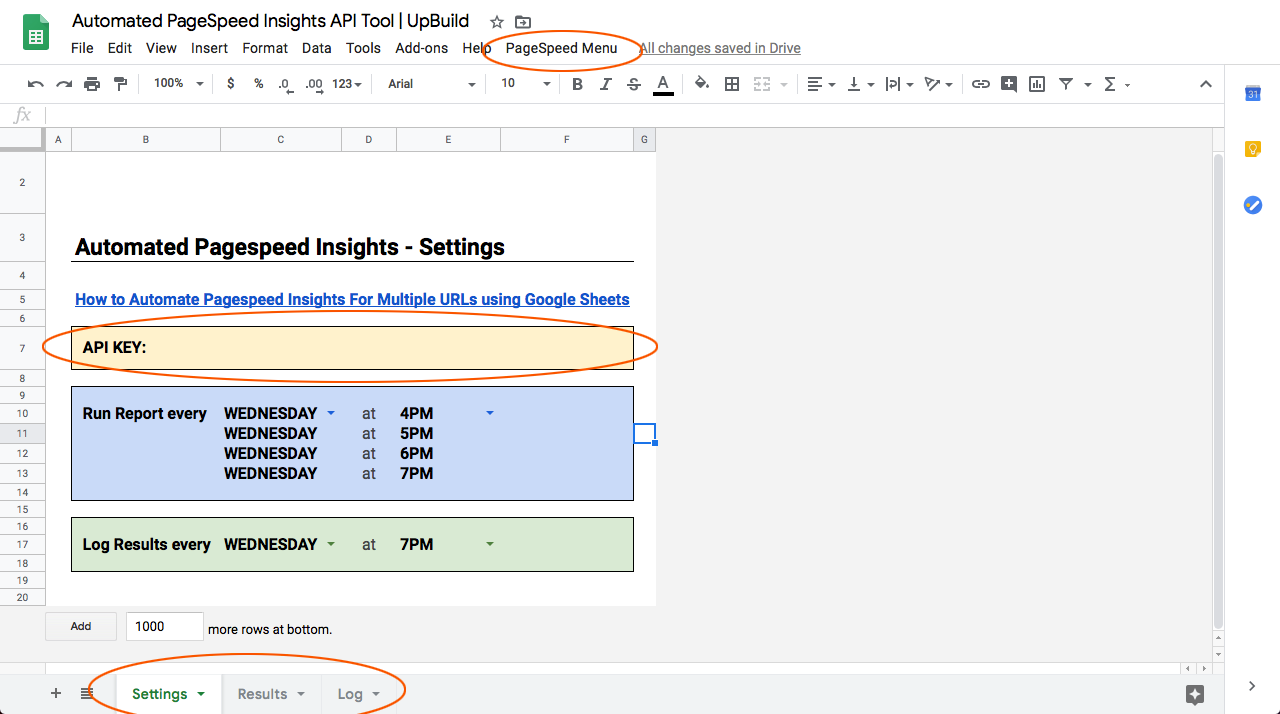Print the spreadsheet using the printer icon
This screenshot has width=1280, height=714.
click(92, 84)
